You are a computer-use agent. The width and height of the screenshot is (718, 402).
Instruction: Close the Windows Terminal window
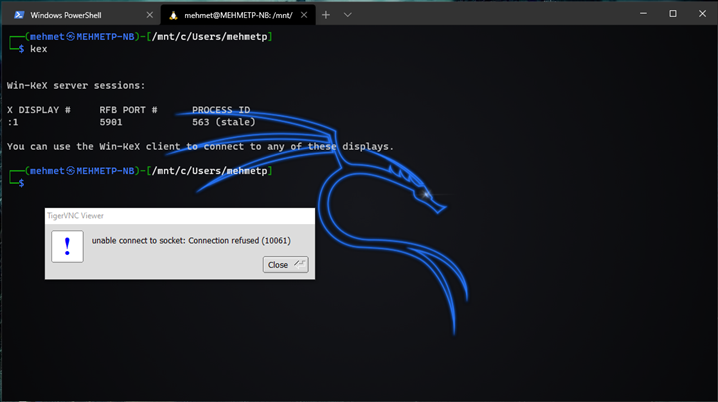(x=703, y=14)
